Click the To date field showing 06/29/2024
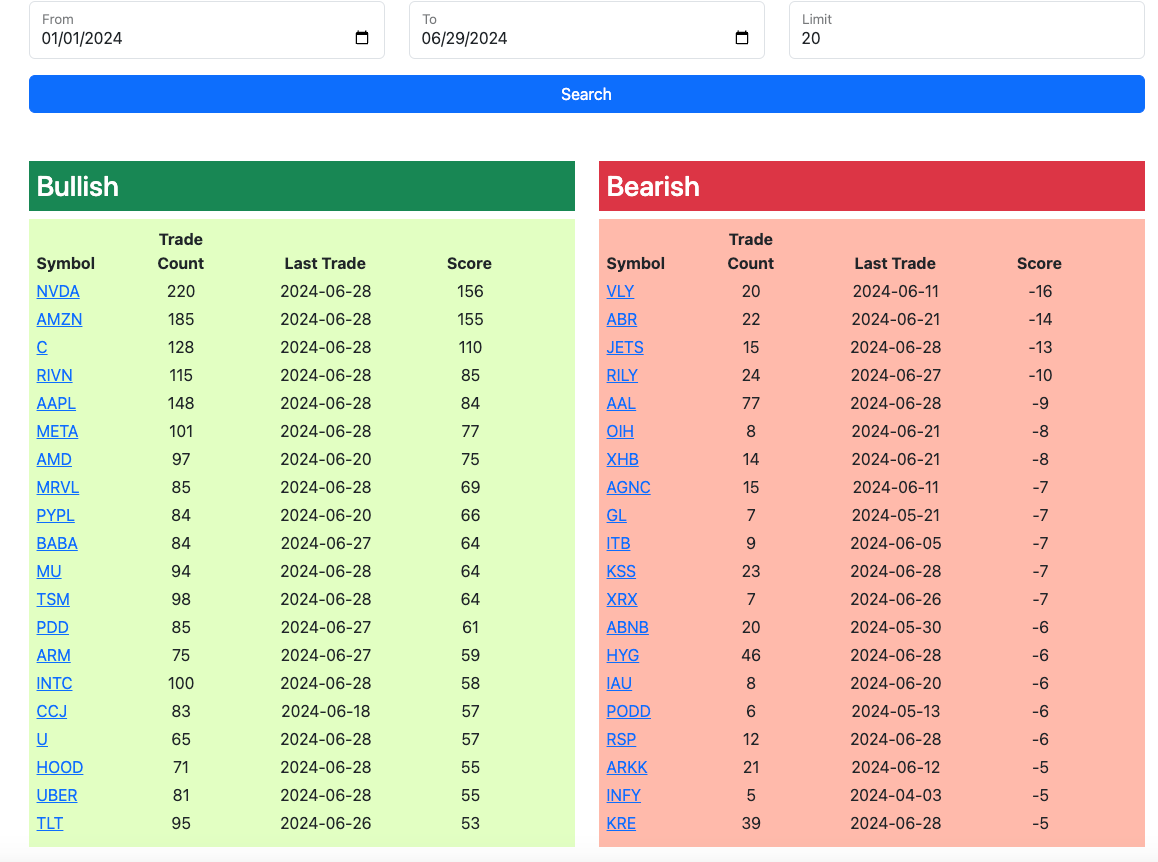1158x862 pixels. click(586, 30)
